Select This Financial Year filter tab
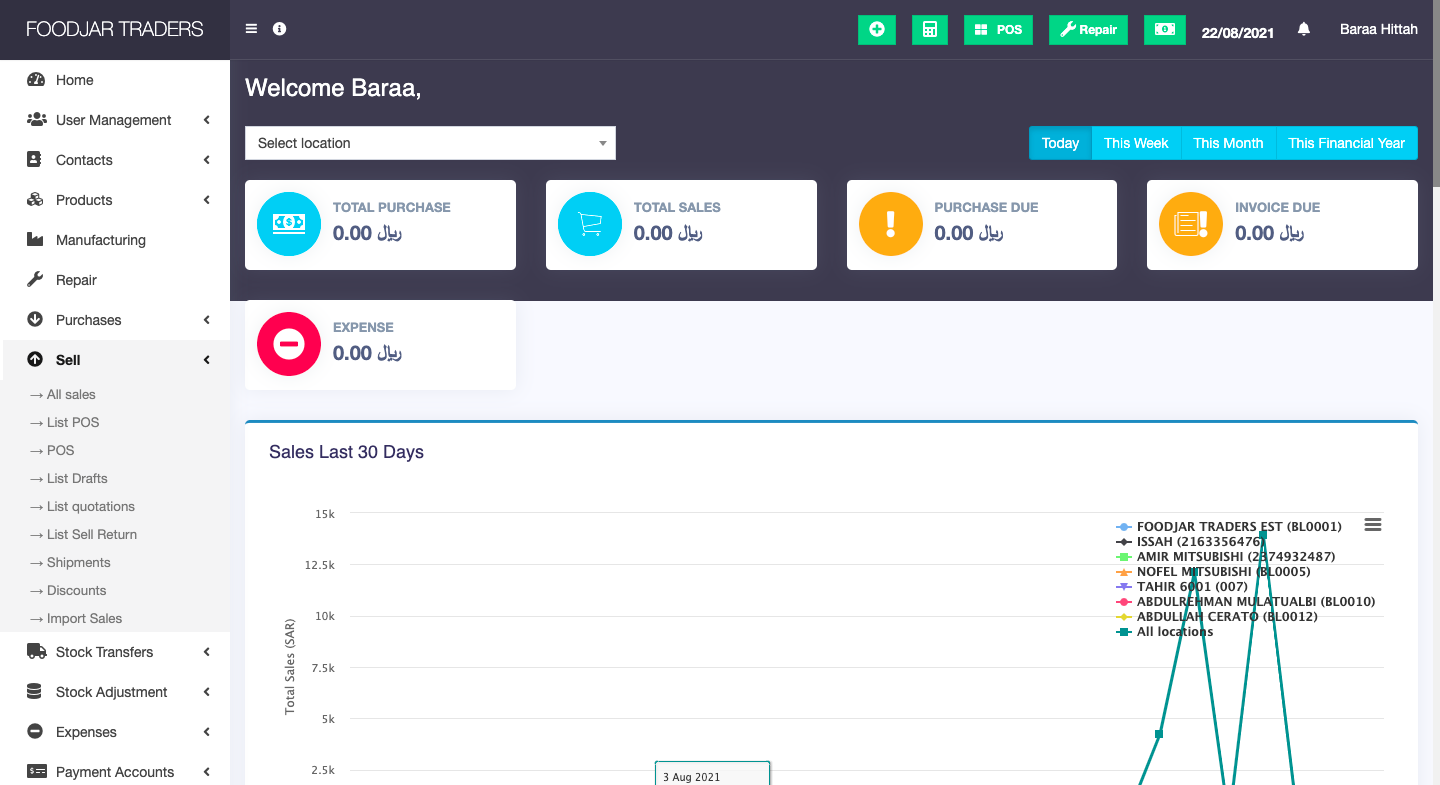This screenshot has height=785, width=1440. tap(1346, 143)
